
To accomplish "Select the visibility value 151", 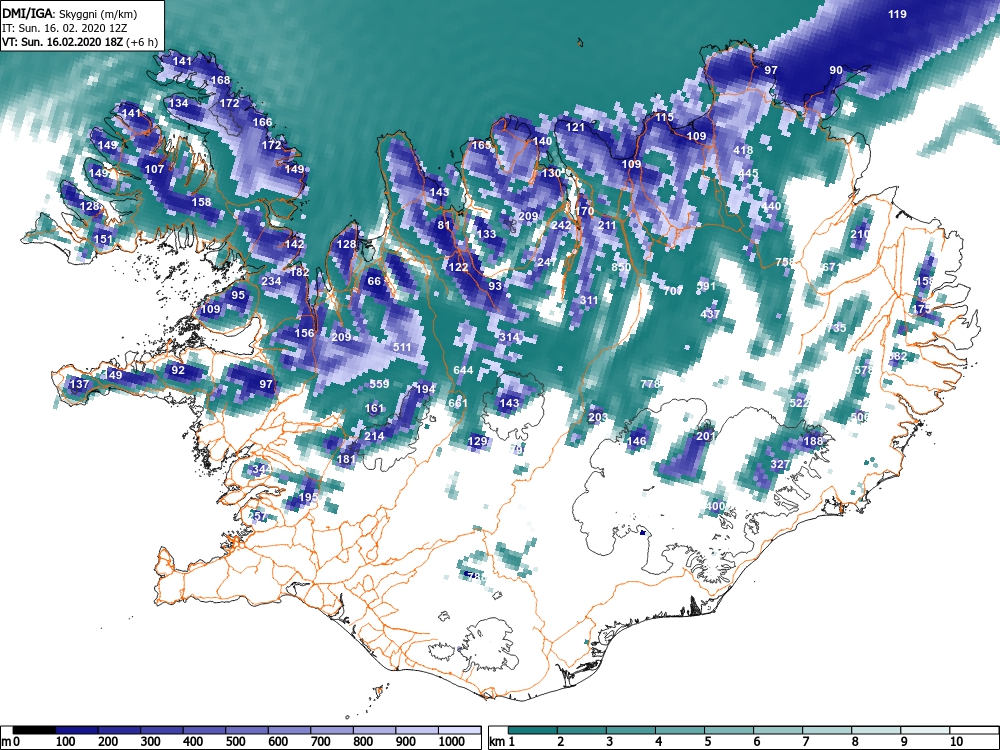I will pos(103,239).
